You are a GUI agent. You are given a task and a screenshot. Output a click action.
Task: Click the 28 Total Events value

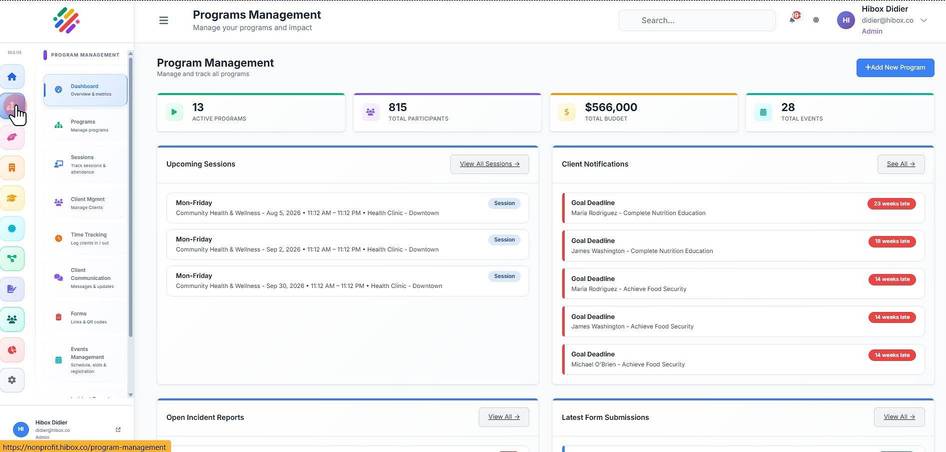click(788, 107)
